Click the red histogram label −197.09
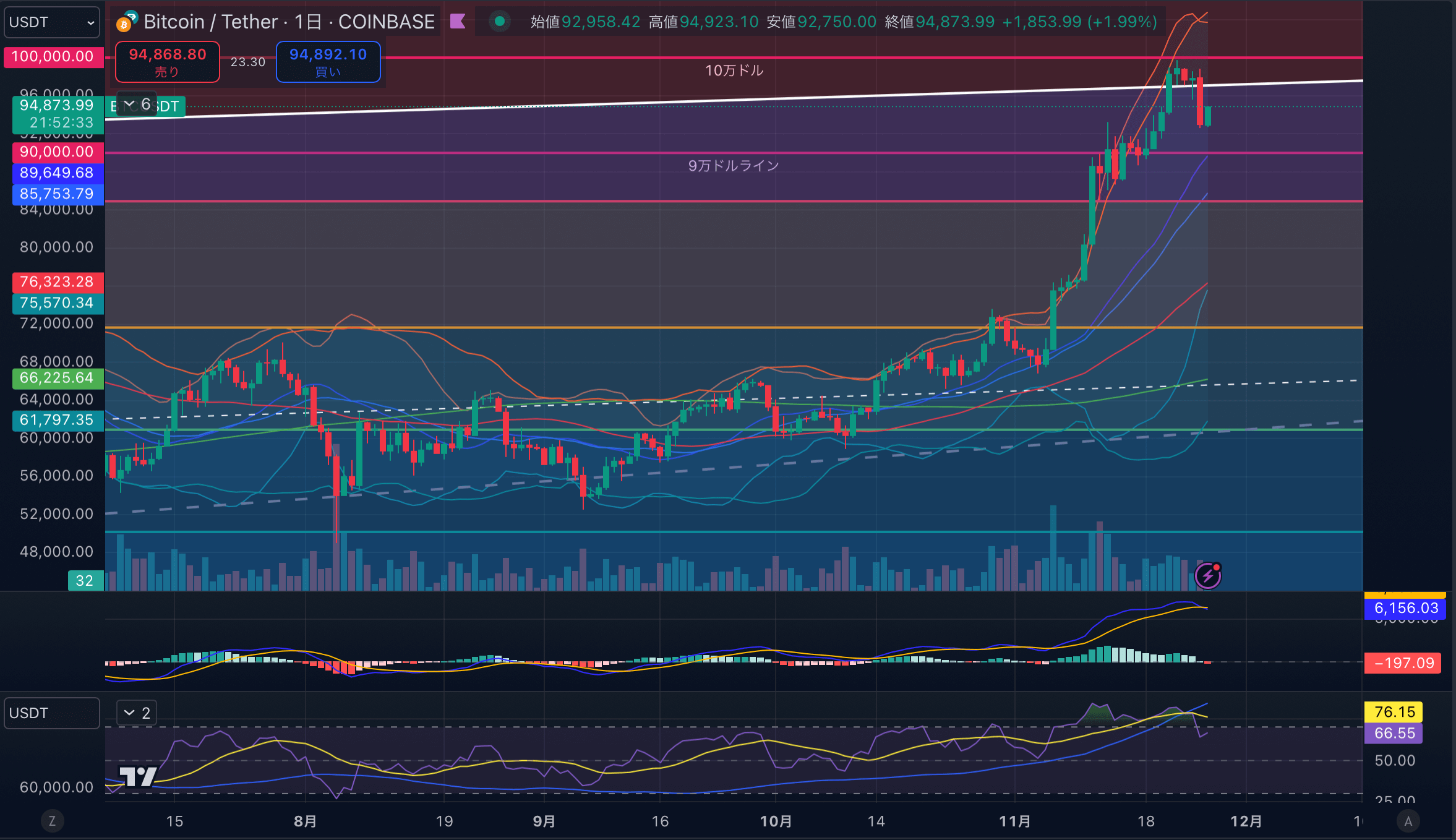Viewport: 1456px width, 840px height. (x=1403, y=663)
